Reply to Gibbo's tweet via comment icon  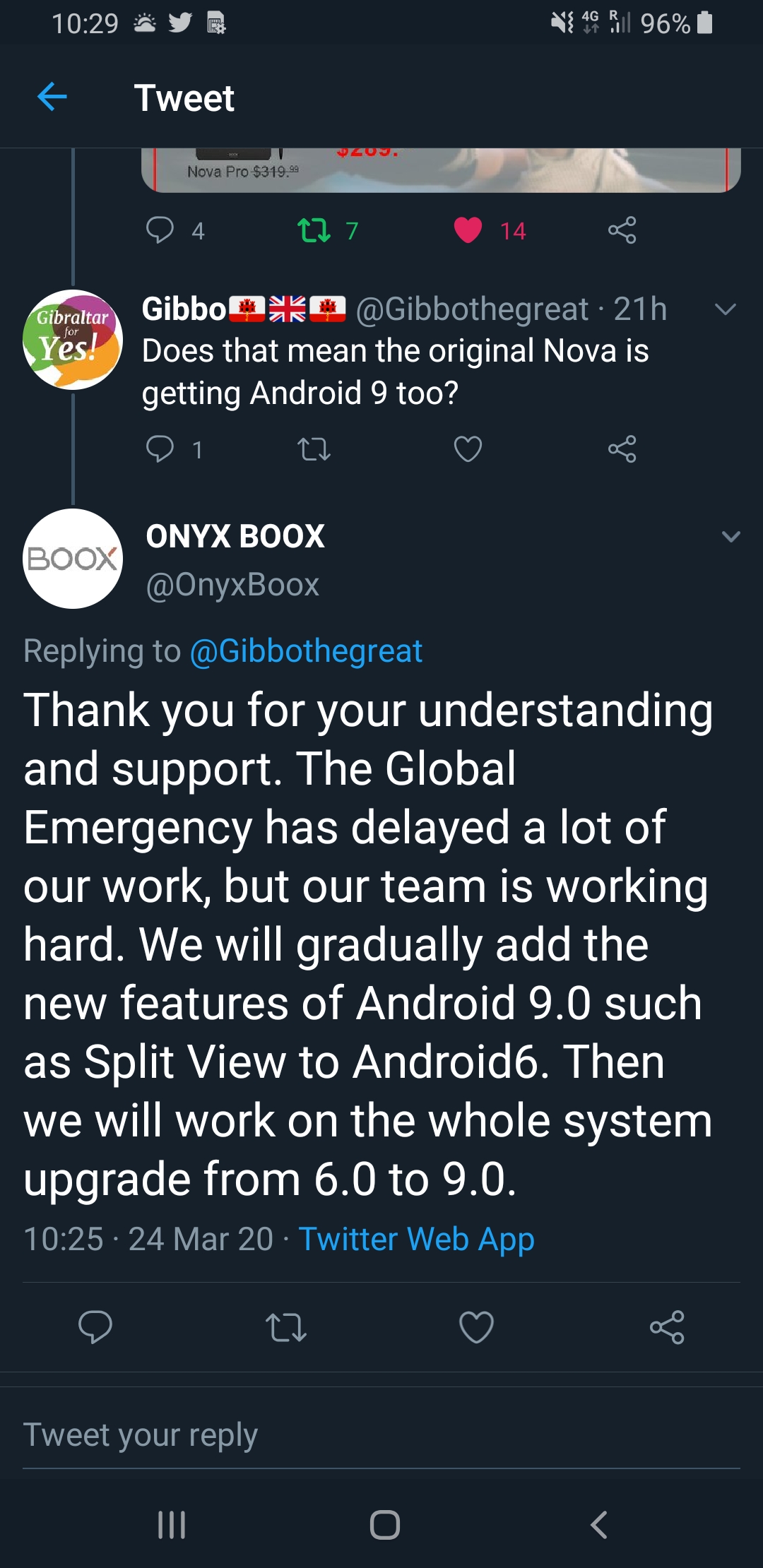(x=160, y=449)
